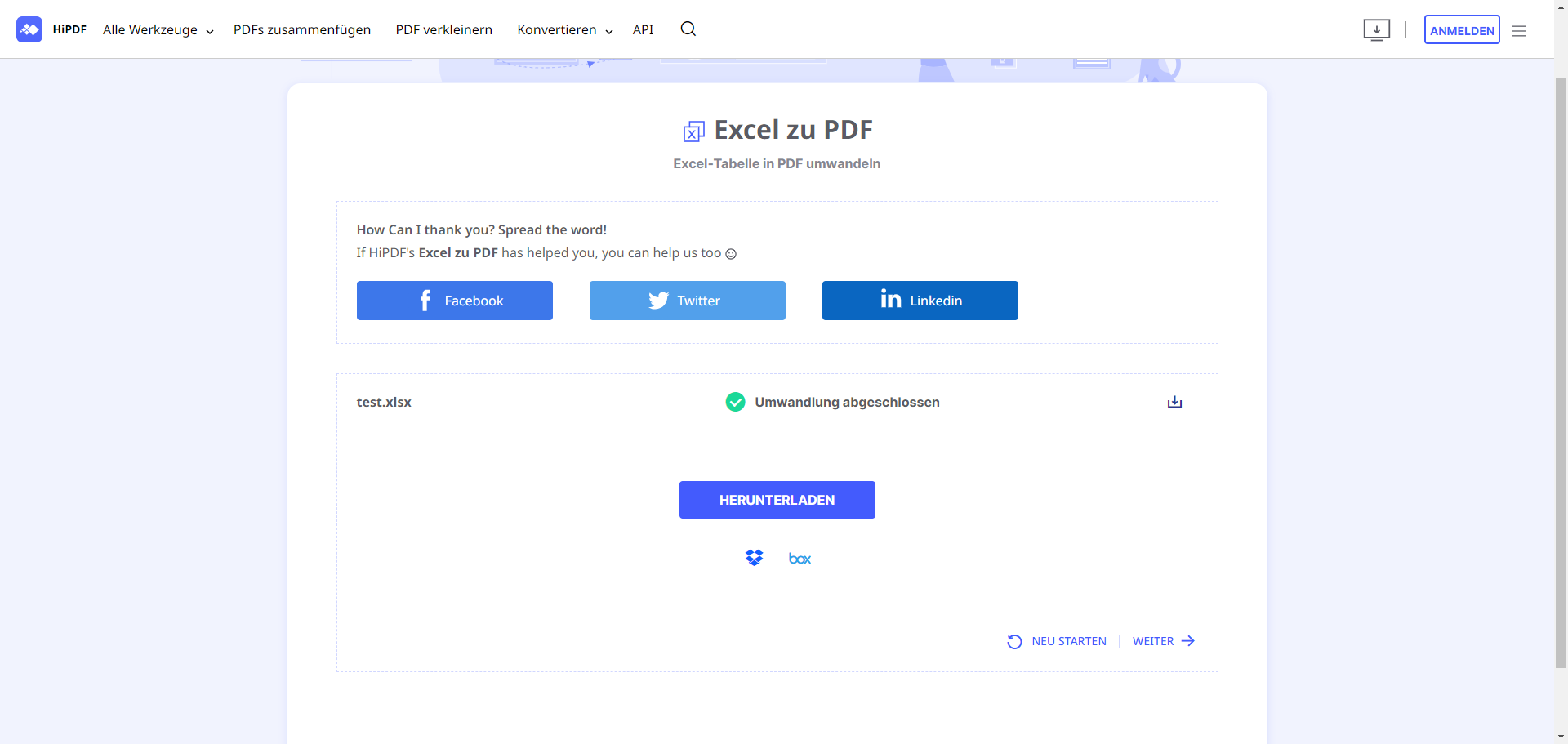Expand the Alle Werkzeuge dropdown
Image resolution: width=1568 pixels, height=744 pixels.
coord(158,30)
